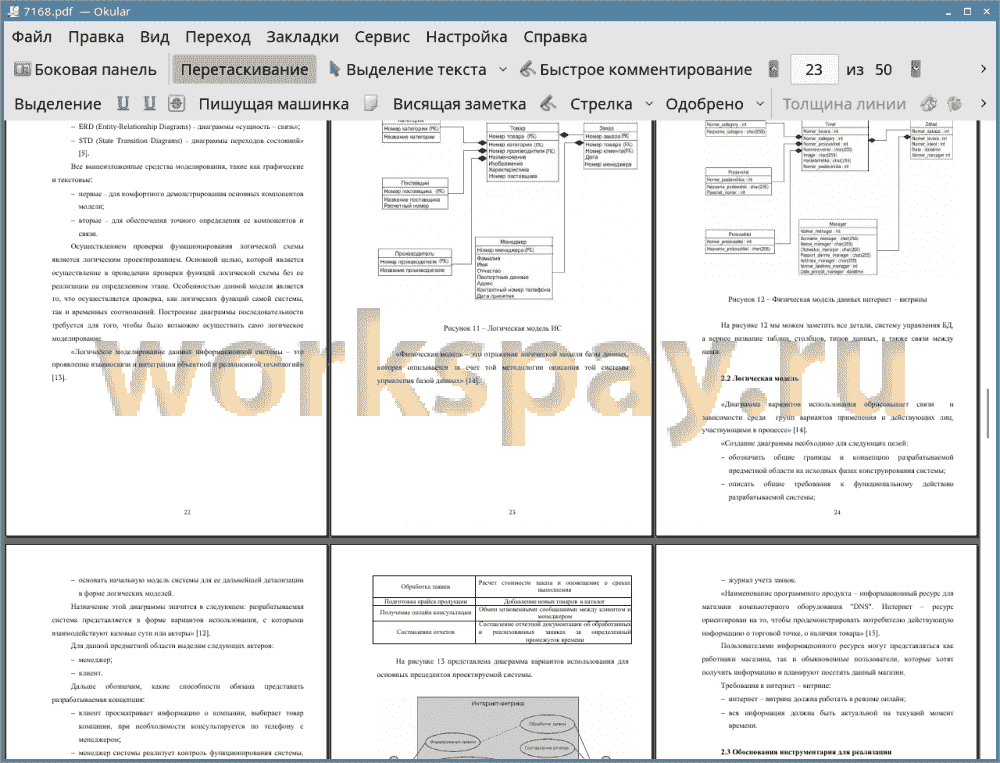This screenshot has height=763, width=1000.
Task: Click the caption 'Рисунок 11 – Логическая модель ИС'
Action: click(x=503, y=329)
